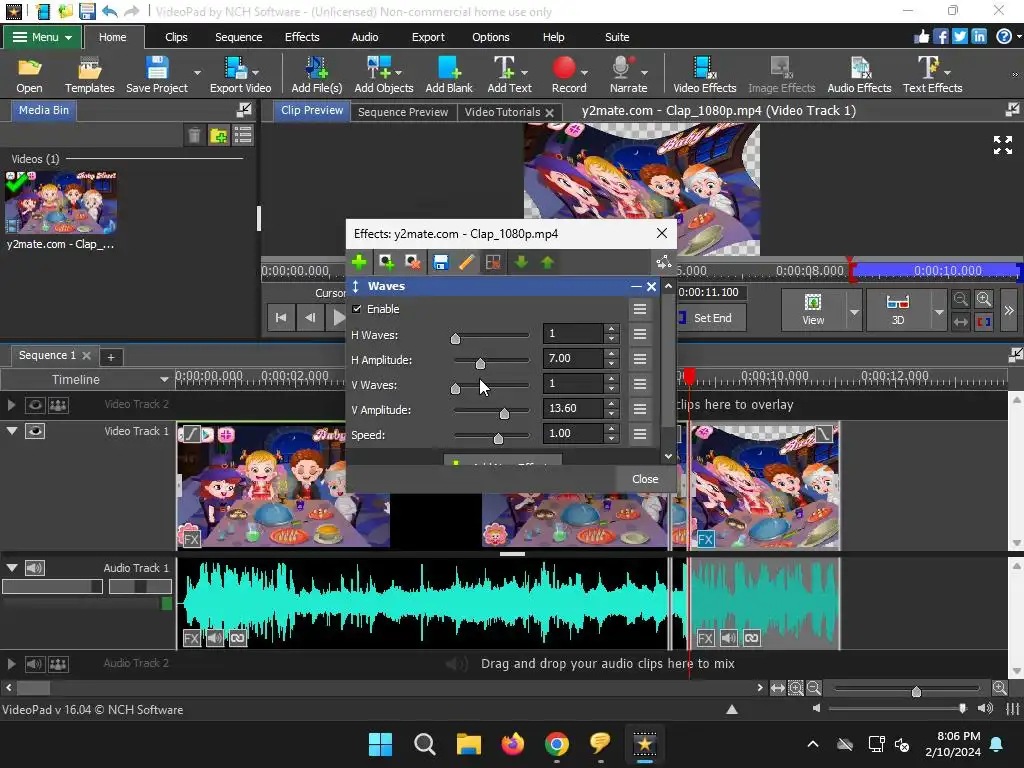Viewport: 1024px width, 768px height.
Task: Open Text Effects from the toolbar
Action: point(933,74)
